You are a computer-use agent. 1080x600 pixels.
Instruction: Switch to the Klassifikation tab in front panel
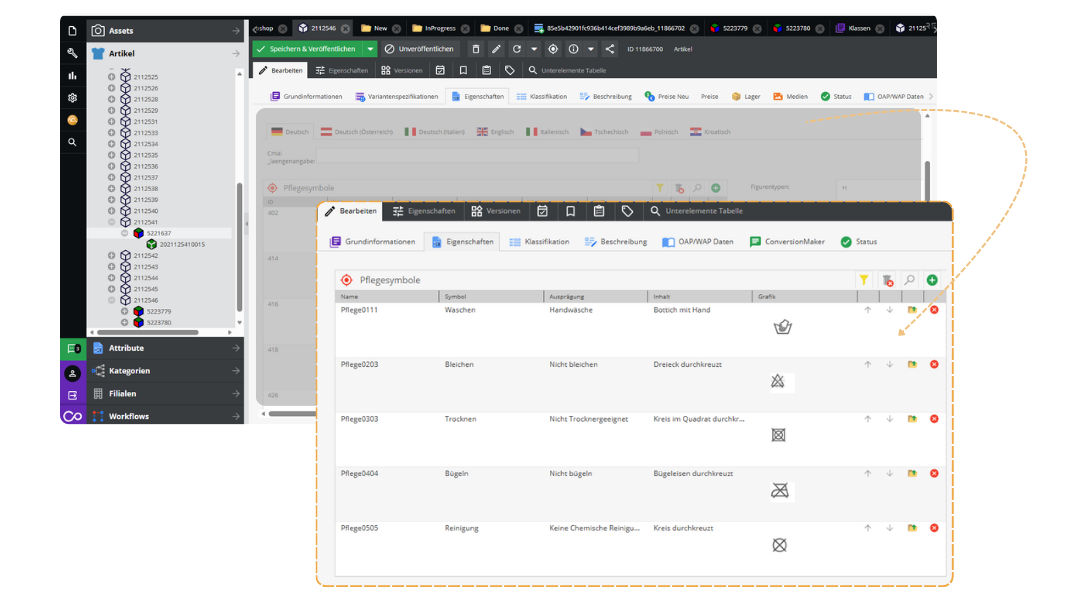[539, 242]
